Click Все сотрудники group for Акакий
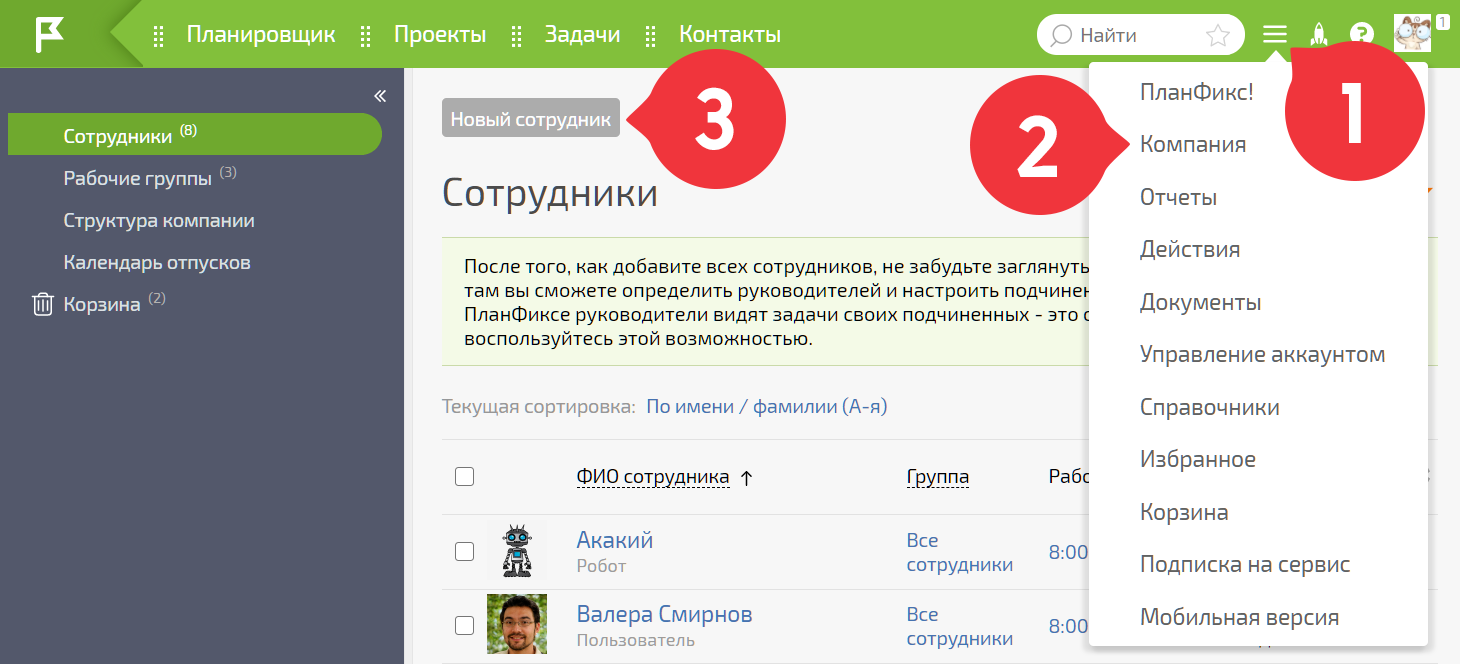Viewport: 1460px width, 664px height. (x=959, y=552)
